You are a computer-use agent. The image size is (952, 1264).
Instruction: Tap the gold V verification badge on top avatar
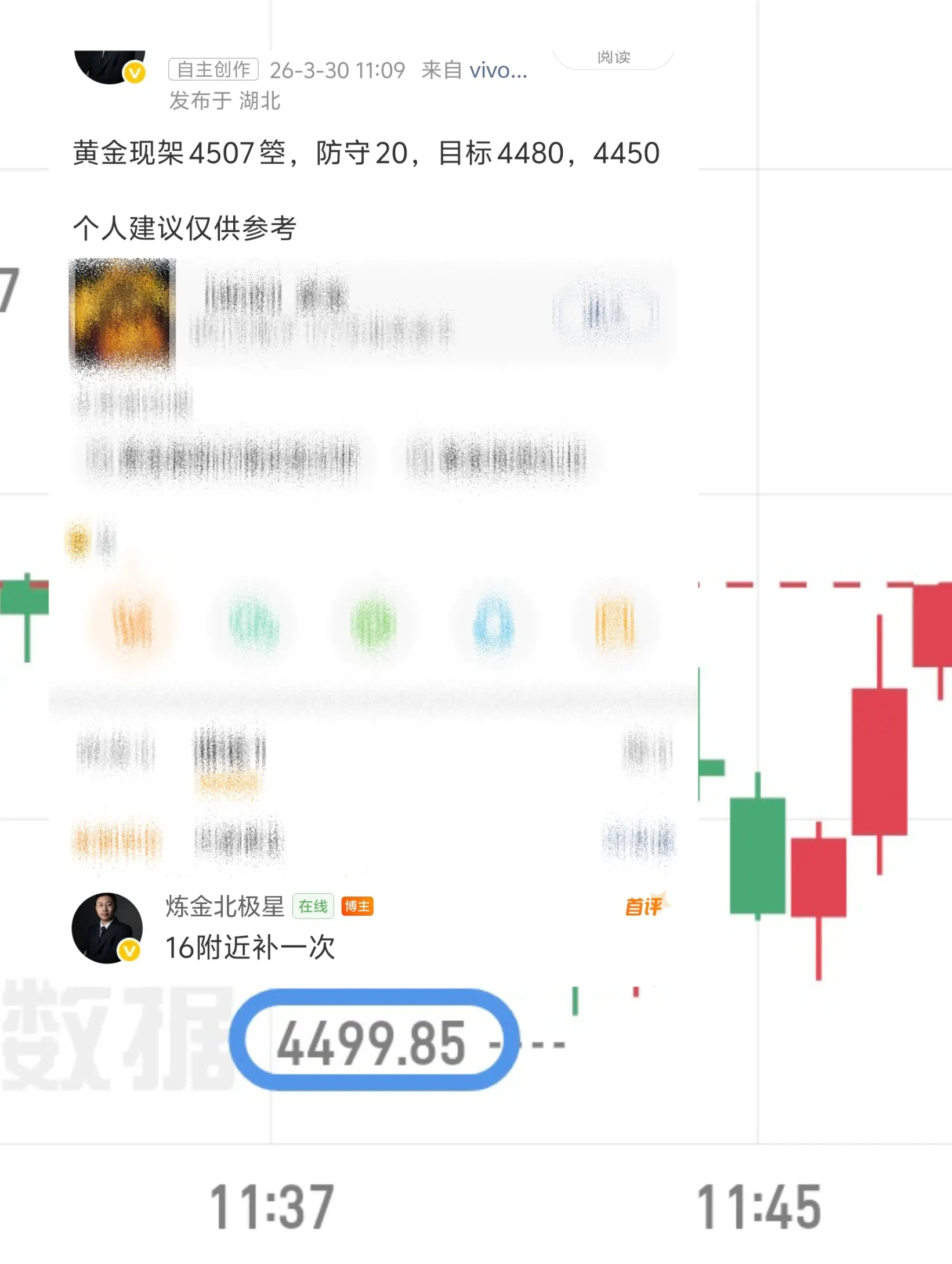[x=135, y=73]
